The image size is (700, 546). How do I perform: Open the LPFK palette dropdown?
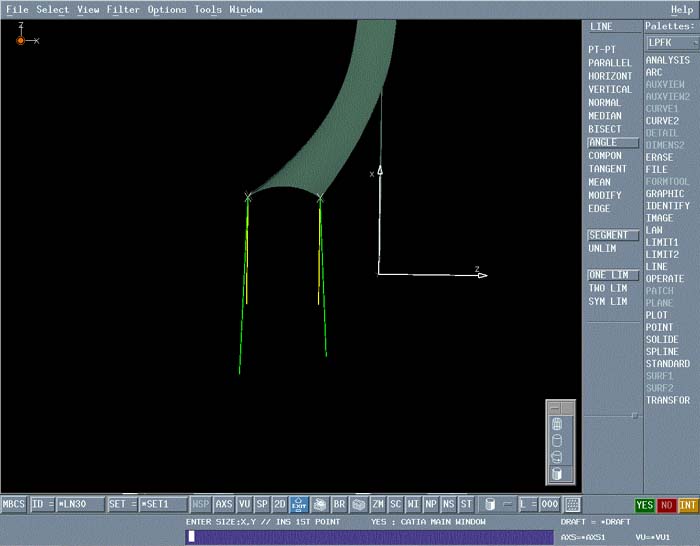tap(671, 43)
